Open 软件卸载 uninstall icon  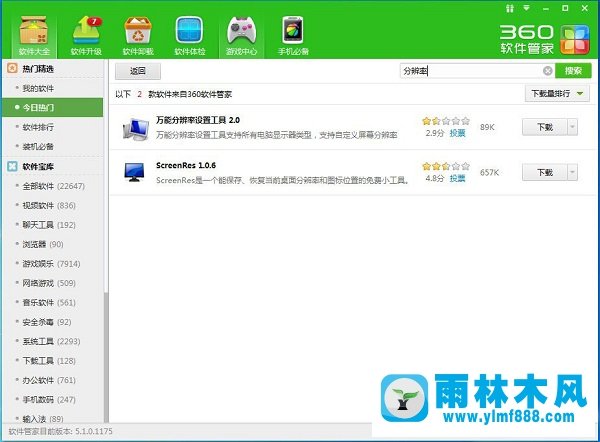click(x=138, y=36)
